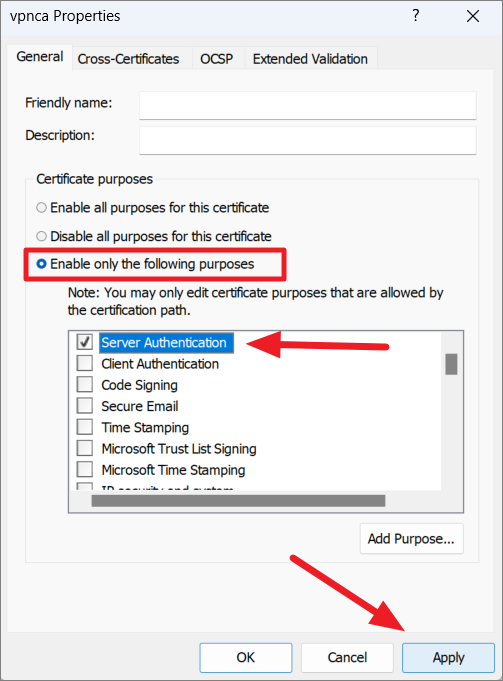The height and width of the screenshot is (681, 503).
Task: Click the vertical scrollbar thumb in purposes list
Action: pos(451,364)
